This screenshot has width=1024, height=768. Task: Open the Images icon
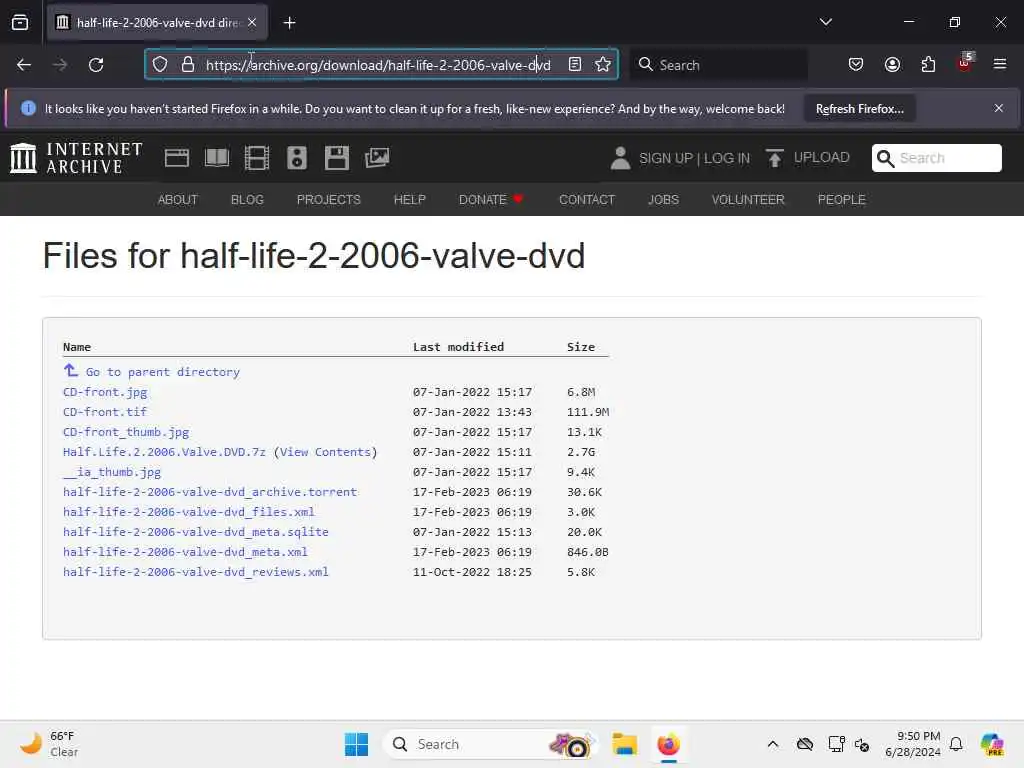pyautogui.click(x=377, y=158)
